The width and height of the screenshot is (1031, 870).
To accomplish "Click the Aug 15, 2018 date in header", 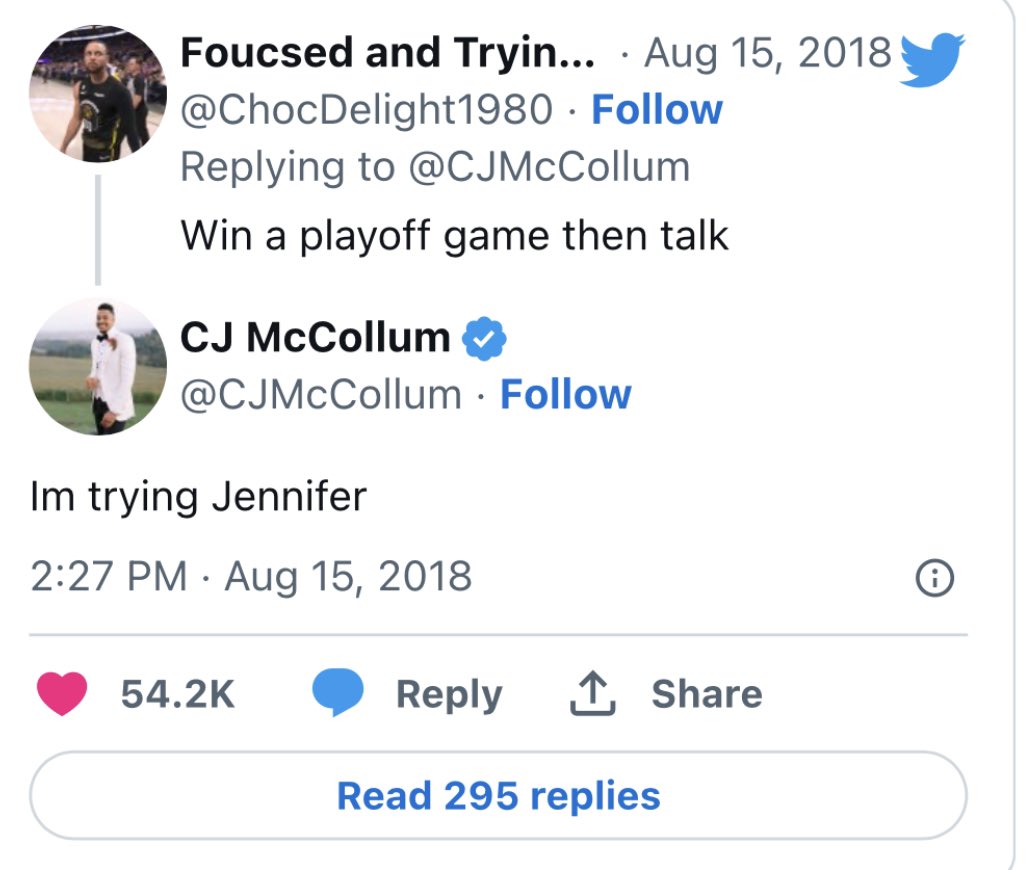I will pyautogui.click(x=767, y=53).
